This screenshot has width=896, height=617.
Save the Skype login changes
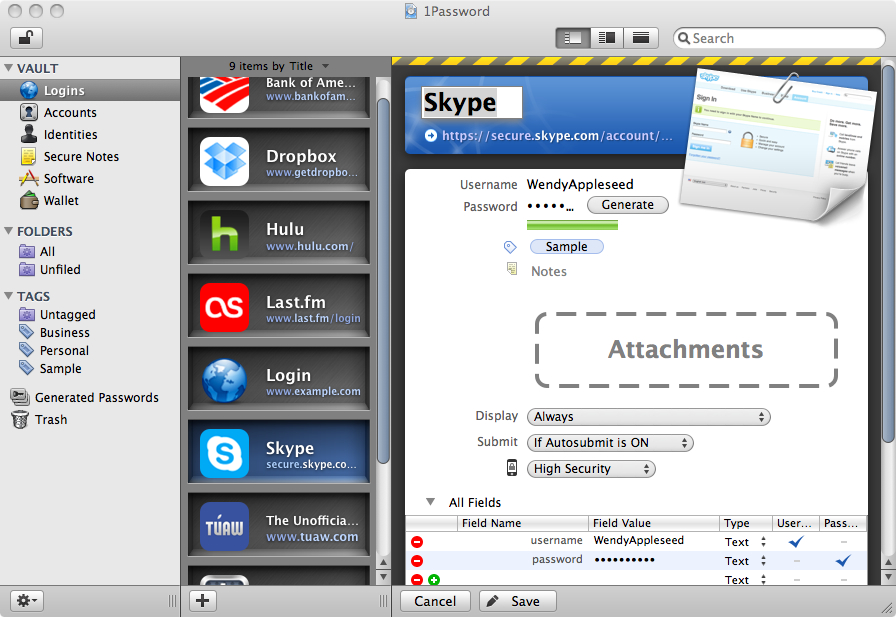(517, 601)
